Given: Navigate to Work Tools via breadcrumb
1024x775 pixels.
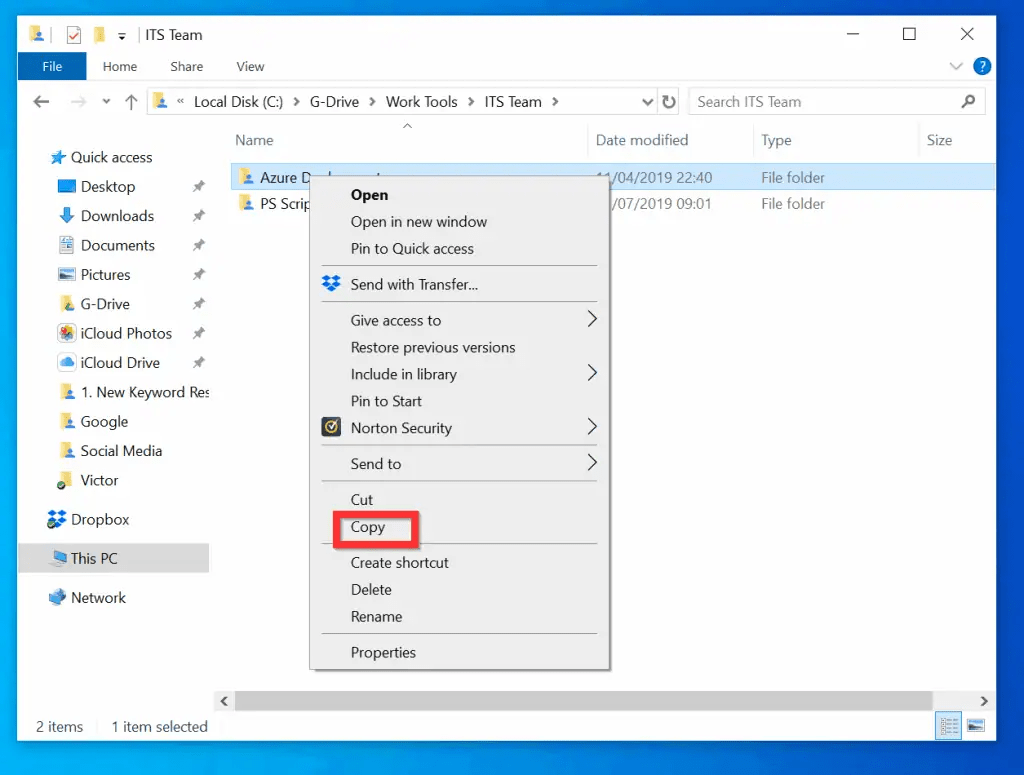Looking at the screenshot, I should [422, 101].
